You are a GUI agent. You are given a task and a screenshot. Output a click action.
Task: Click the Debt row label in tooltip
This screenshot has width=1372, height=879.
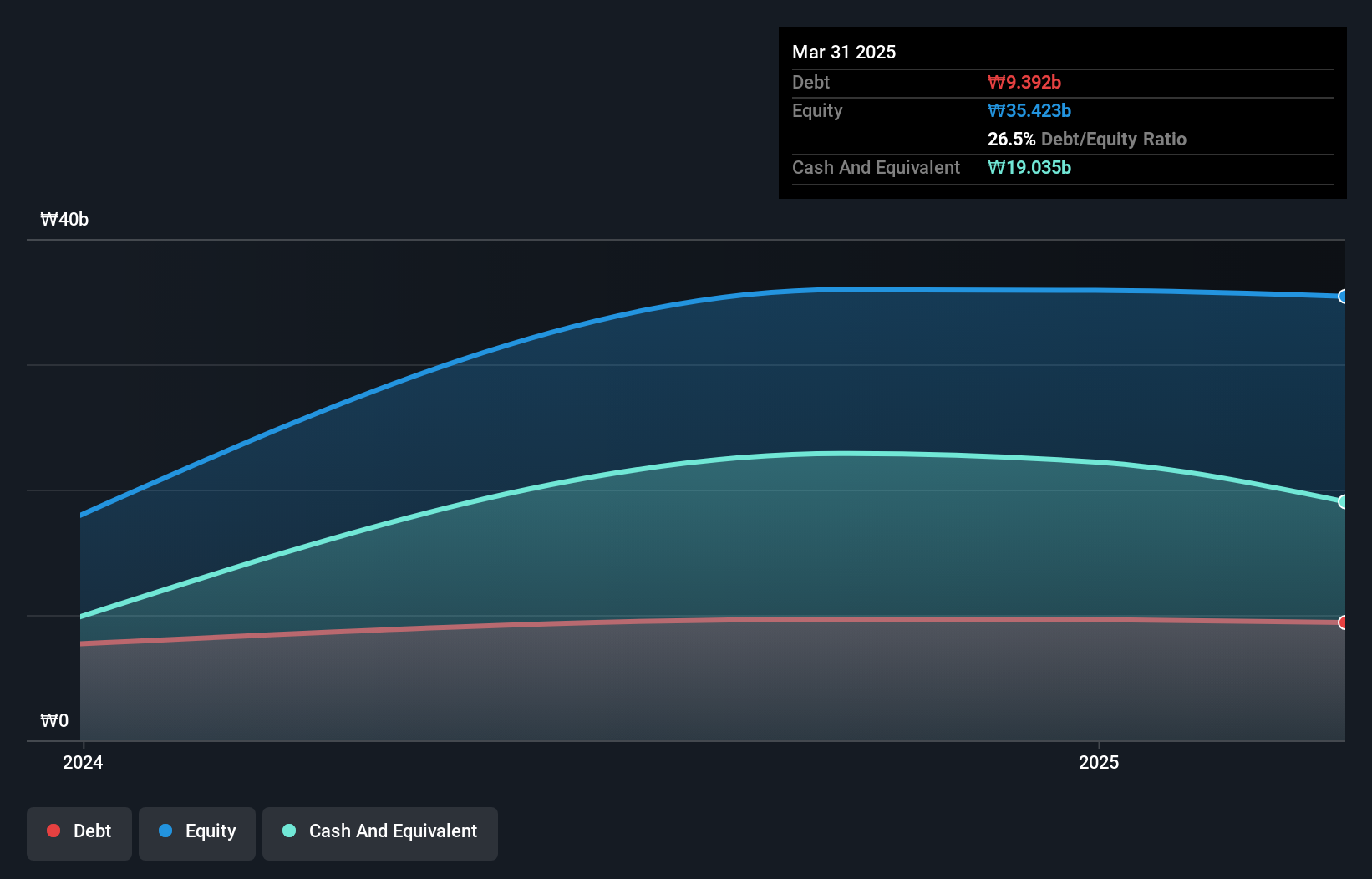tap(810, 82)
